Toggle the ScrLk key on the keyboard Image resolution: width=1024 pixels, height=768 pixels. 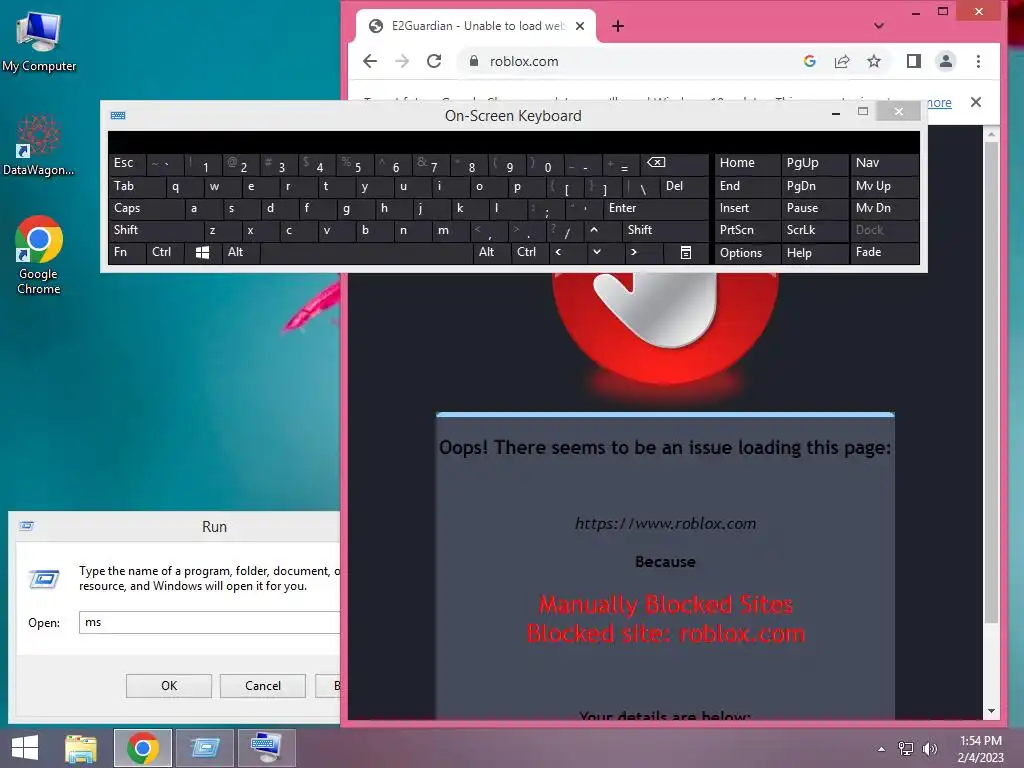click(815, 230)
